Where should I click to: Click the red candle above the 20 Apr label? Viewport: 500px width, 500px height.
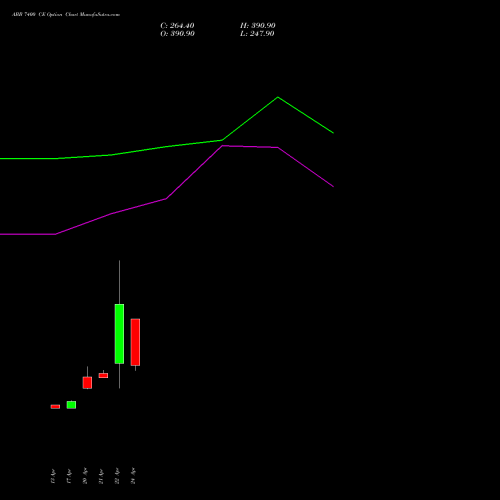click(x=87, y=383)
